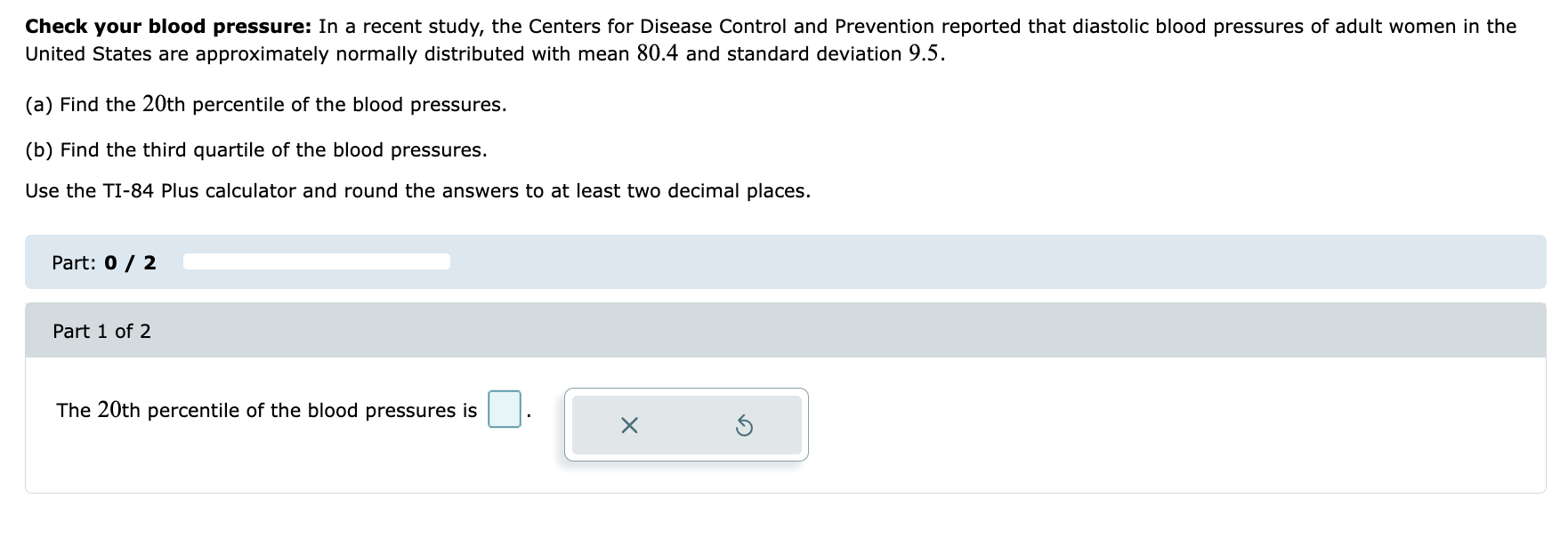Image resolution: width=1568 pixels, height=546 pixels.
Task: Click the TI-84 Plus instruction text line
Action: 418,190
